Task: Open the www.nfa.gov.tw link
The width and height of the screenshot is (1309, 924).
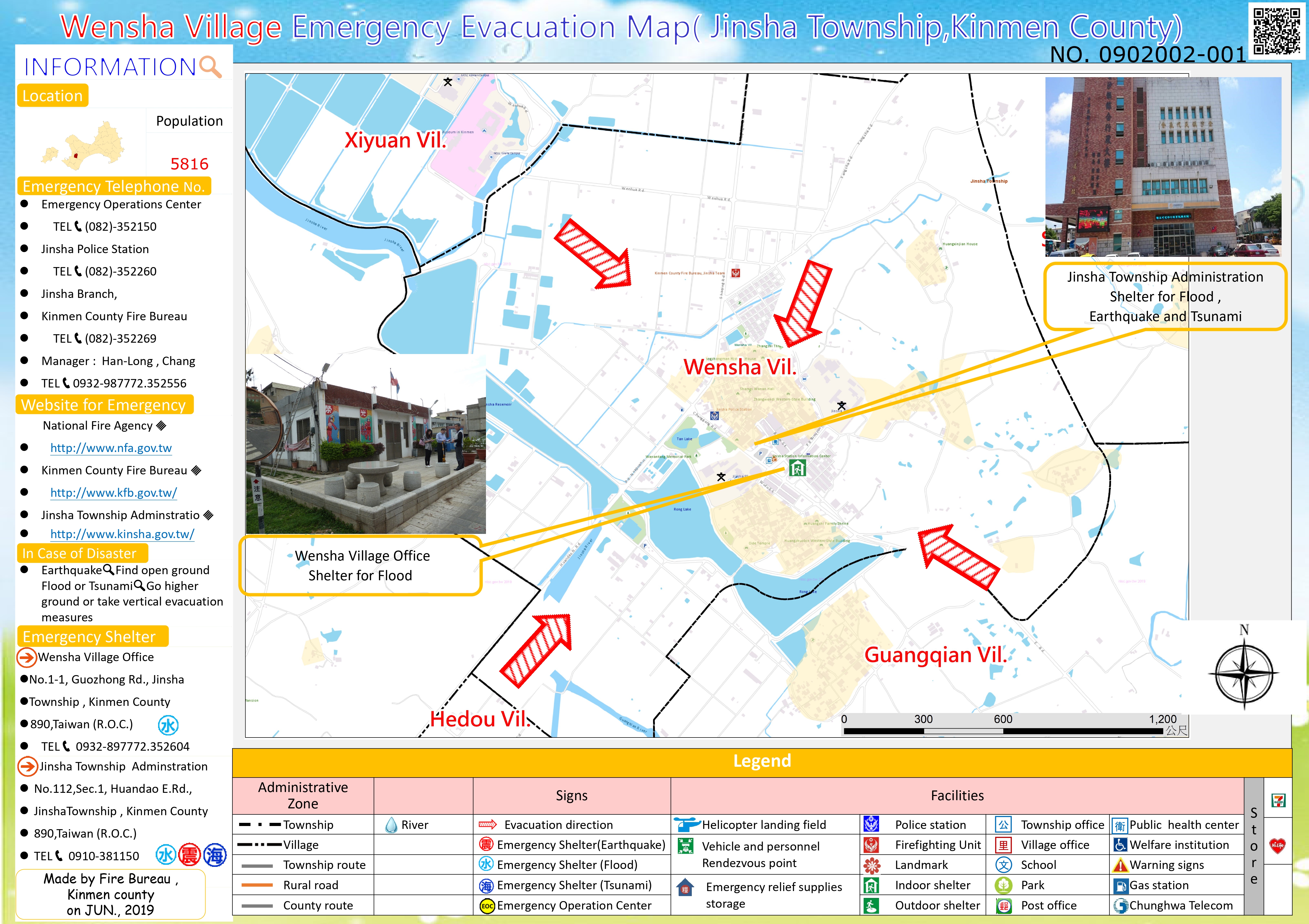Action: [111, 448]
